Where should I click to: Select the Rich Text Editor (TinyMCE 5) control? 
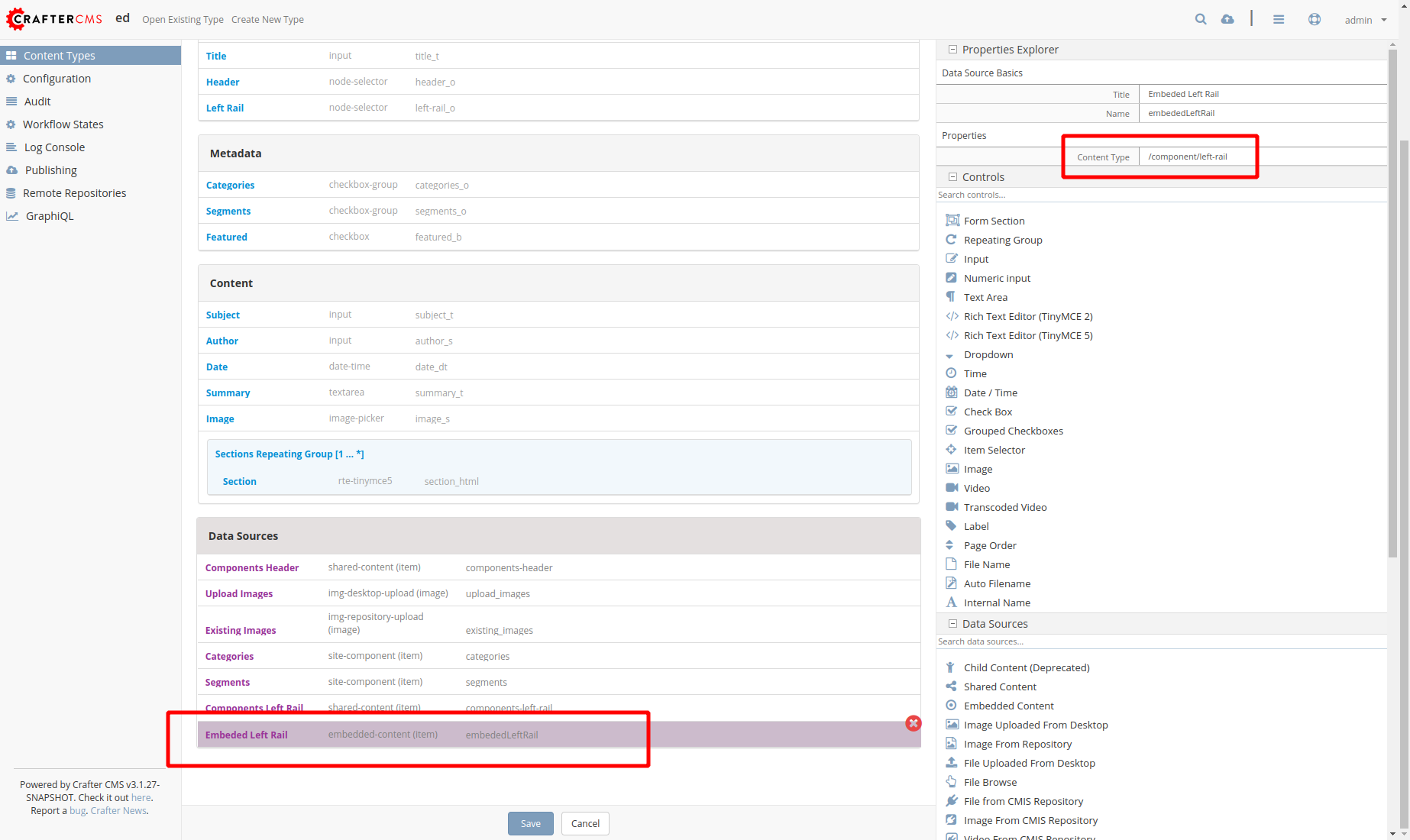tap(1028, 335)
